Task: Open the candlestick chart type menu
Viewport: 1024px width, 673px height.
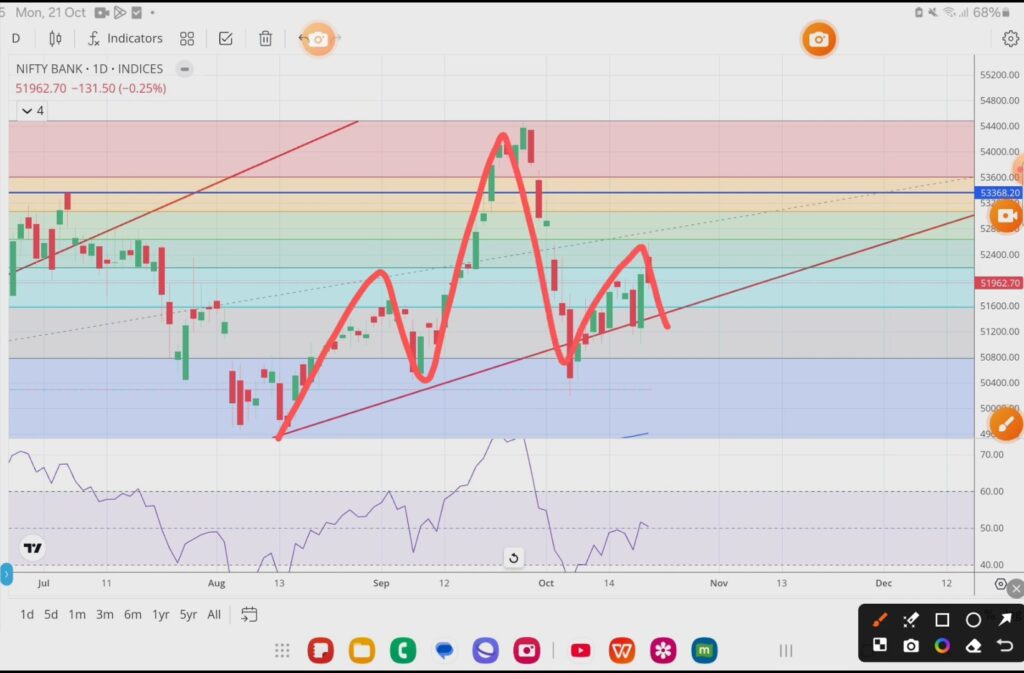Action: (56, 39)
